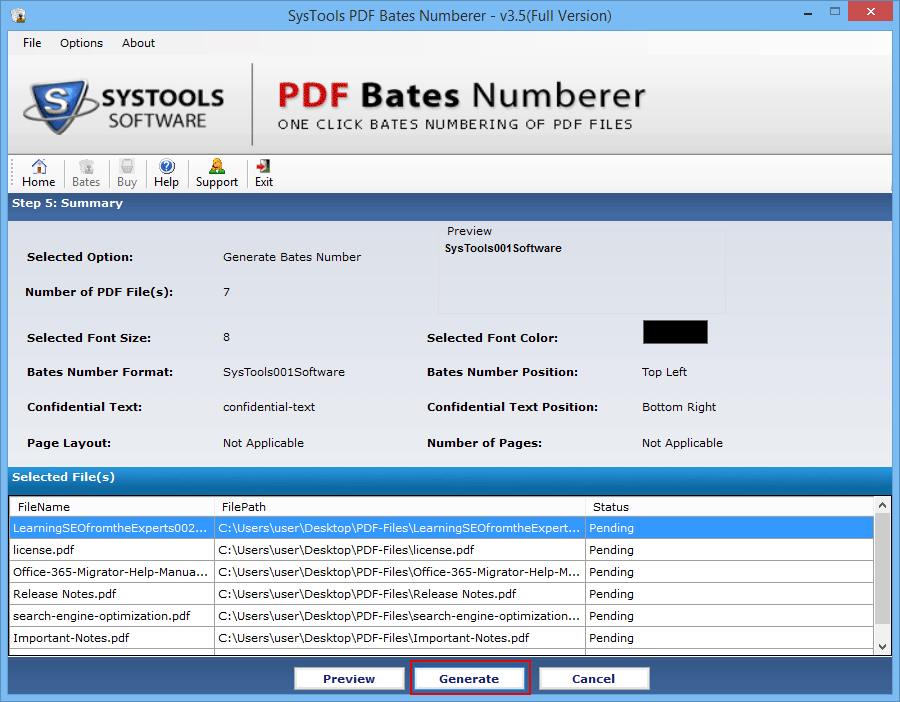
Task: Click the 'Top Left' position value
Action: 664,372
